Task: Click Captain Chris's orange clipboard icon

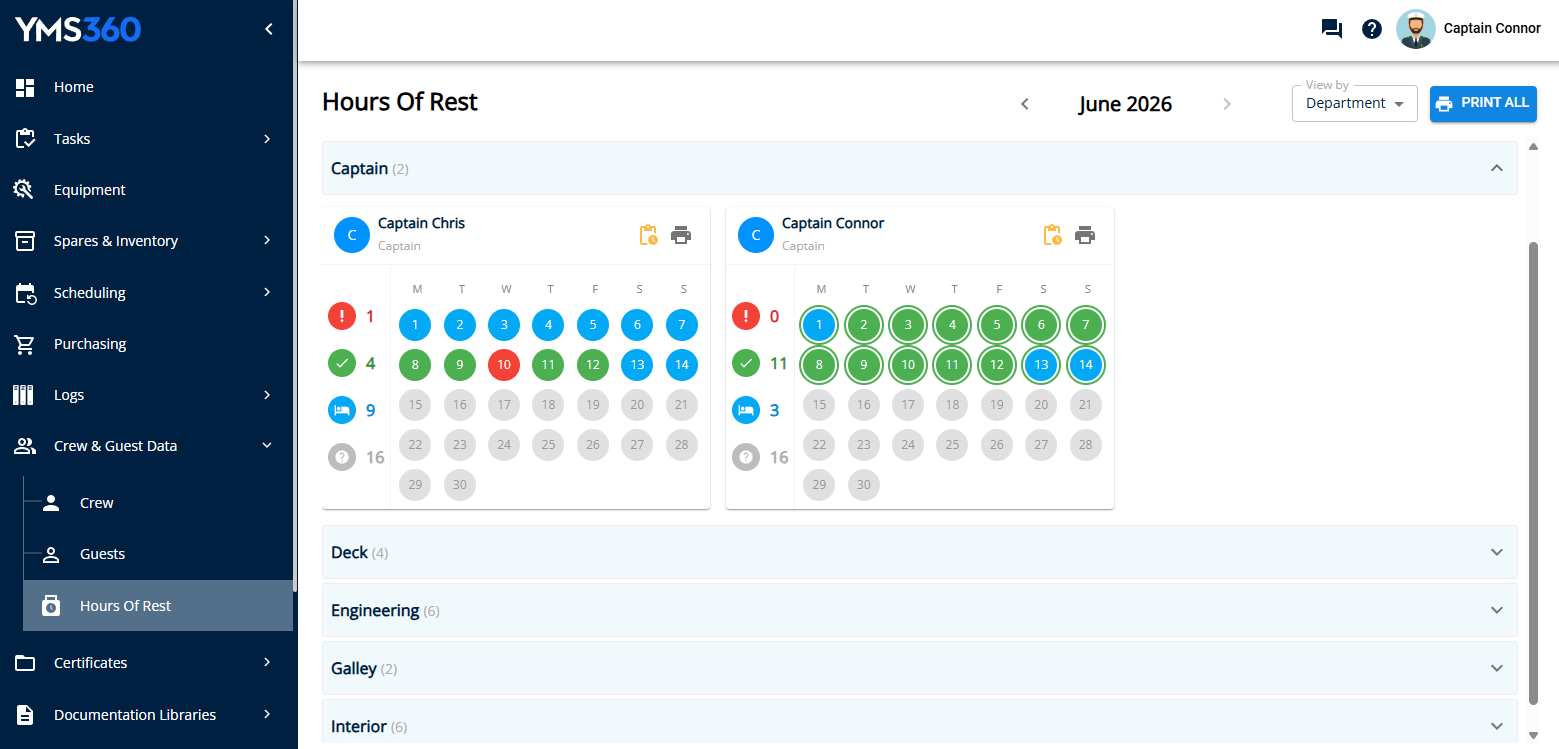Action: [648, 235]
